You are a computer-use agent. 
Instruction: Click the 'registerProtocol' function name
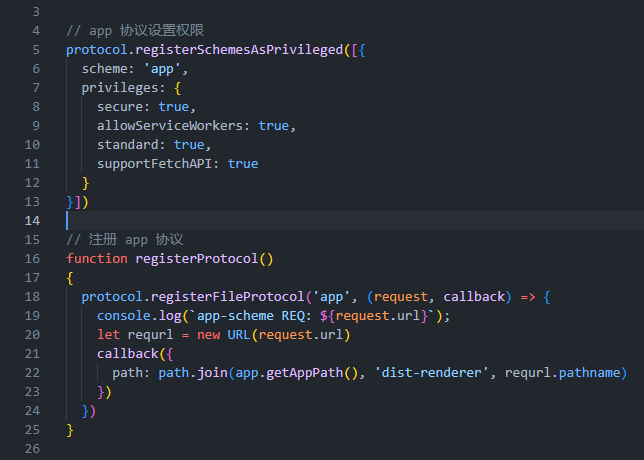click(197, 259)
